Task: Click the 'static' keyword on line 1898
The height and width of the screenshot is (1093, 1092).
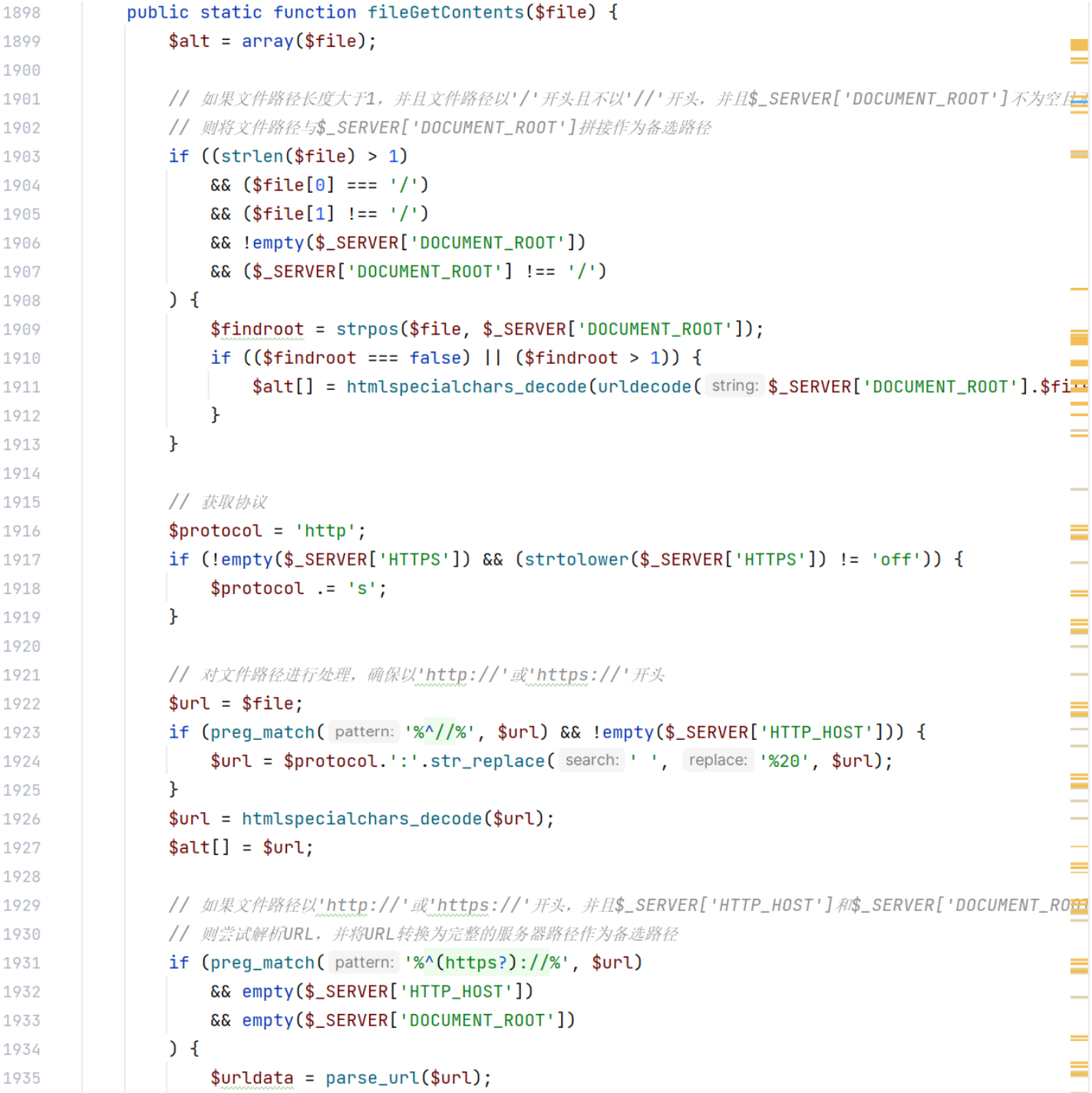Action: coord(231,12)
